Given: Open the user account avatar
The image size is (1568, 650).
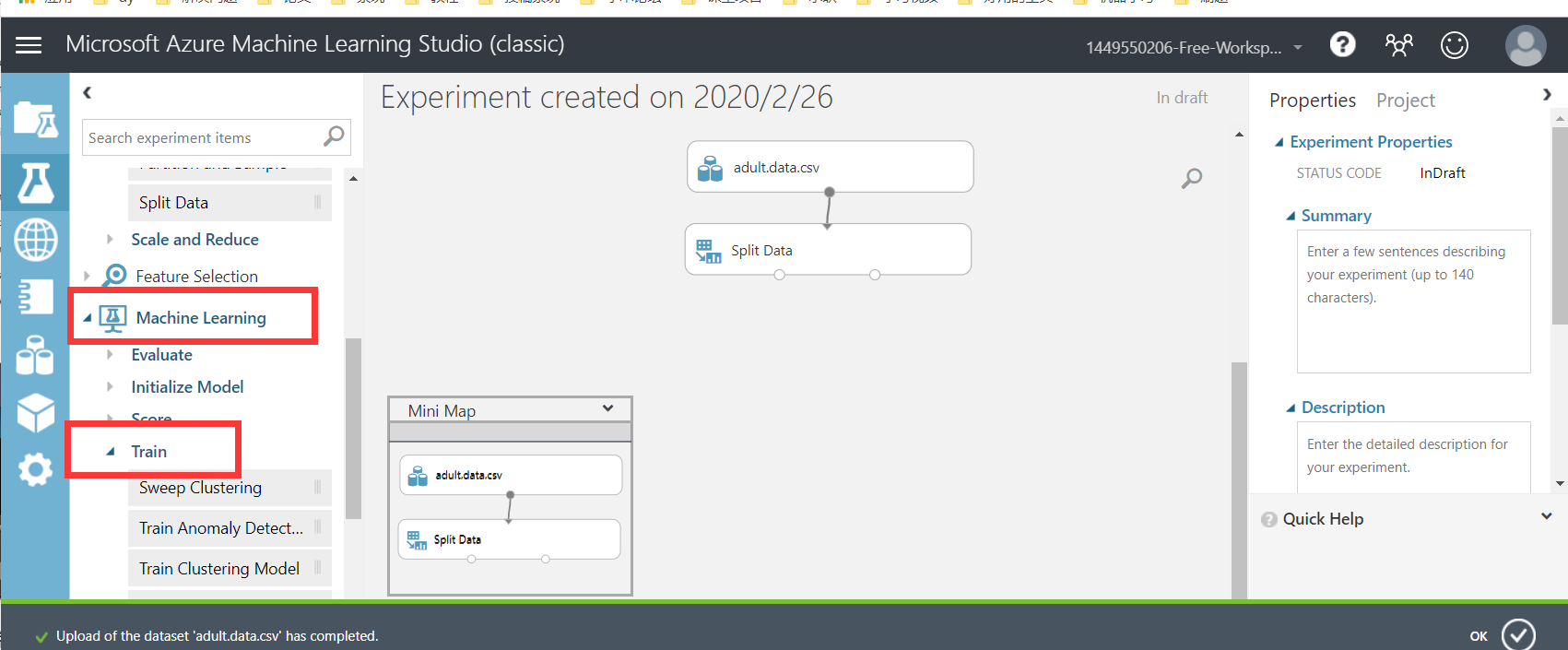Looking at the screenshot, I should click(x=1526, y=45).
